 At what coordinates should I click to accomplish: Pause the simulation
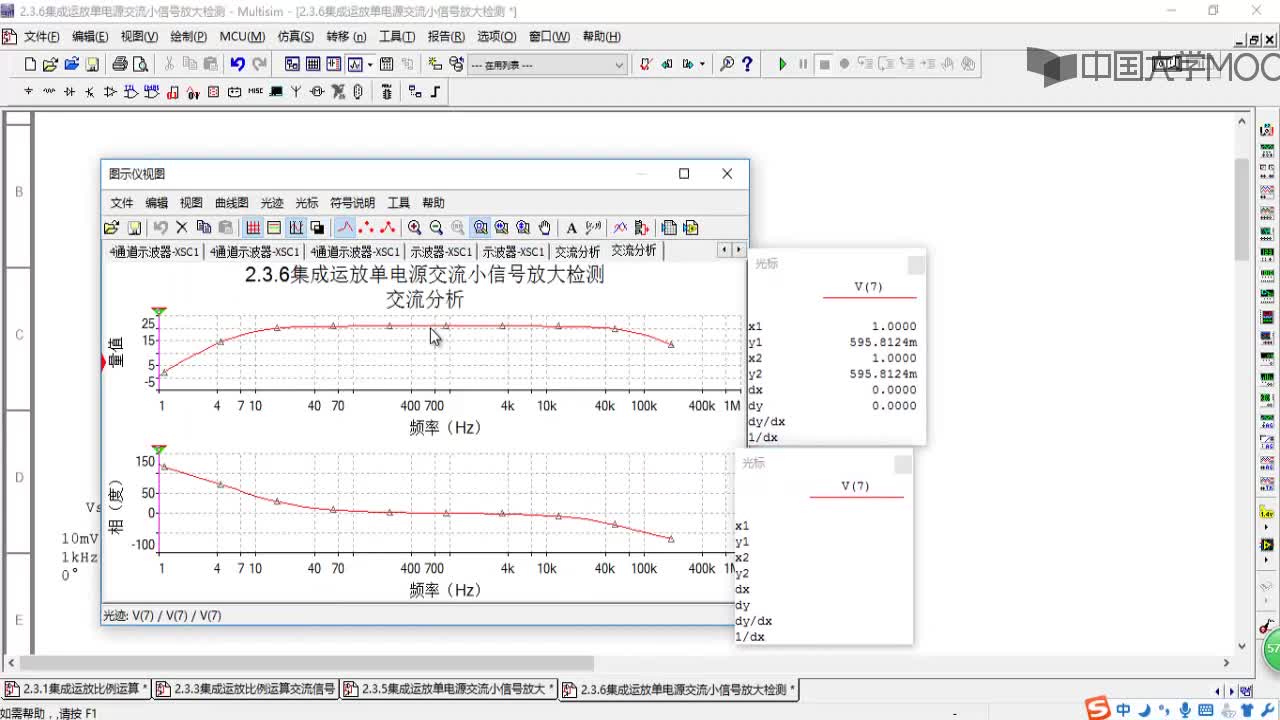[x=803, y=64]
